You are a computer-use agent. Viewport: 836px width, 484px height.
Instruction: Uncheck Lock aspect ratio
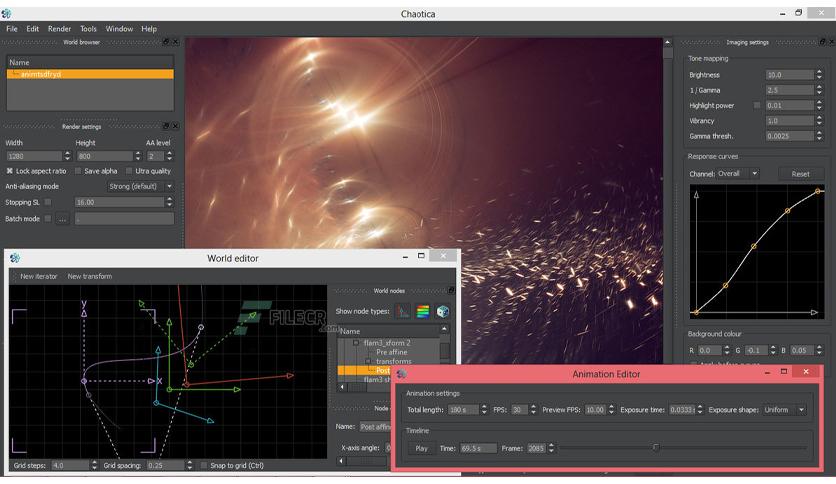coord(10,171)
